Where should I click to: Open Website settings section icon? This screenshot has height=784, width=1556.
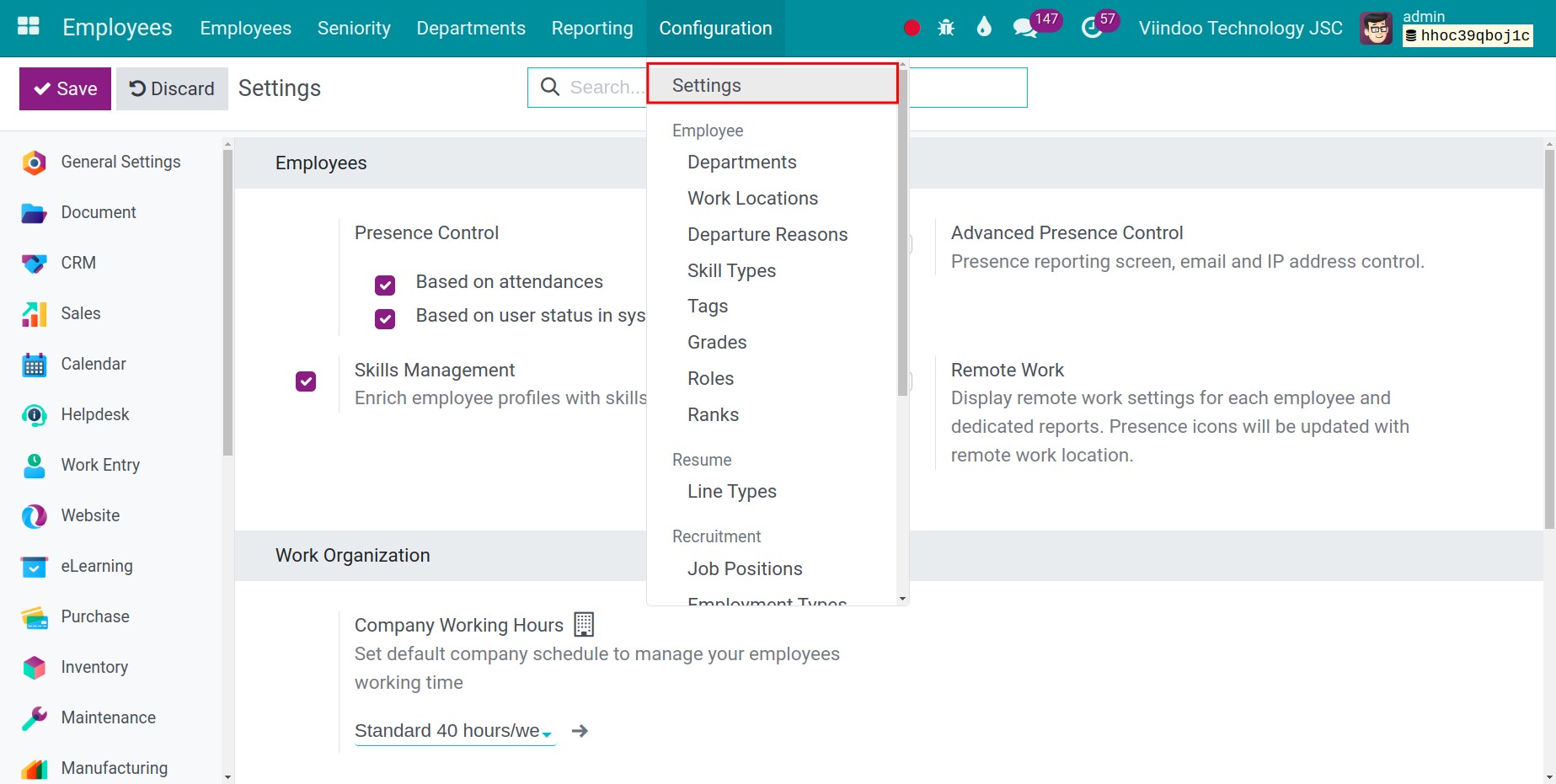34,516
